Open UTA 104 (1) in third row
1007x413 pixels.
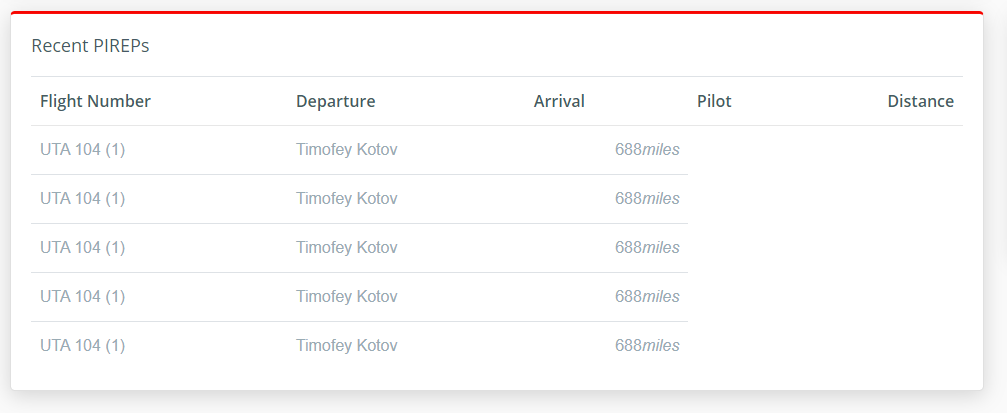(82, 248)
